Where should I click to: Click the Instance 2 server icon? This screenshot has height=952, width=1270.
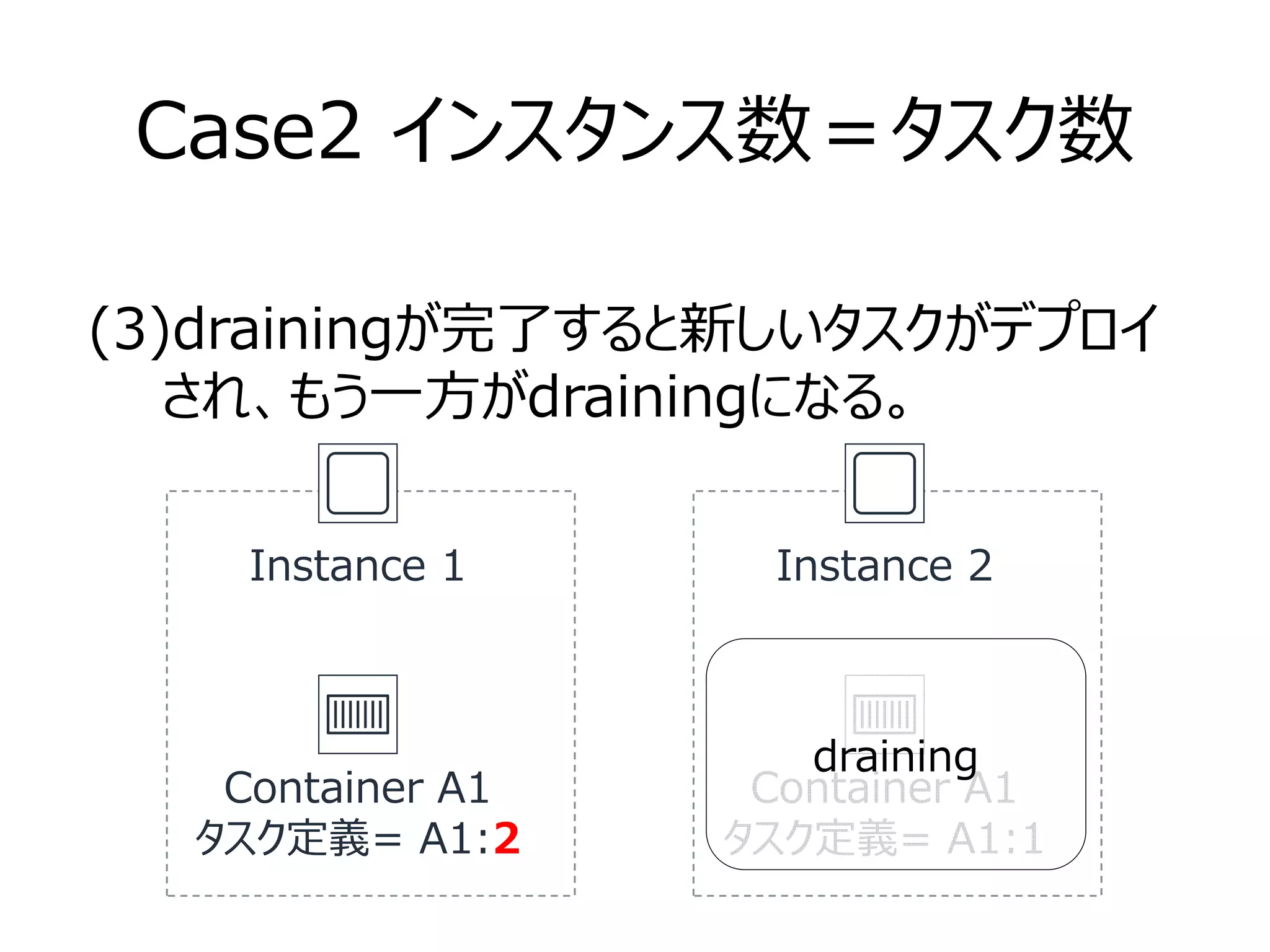pos(884,483)
